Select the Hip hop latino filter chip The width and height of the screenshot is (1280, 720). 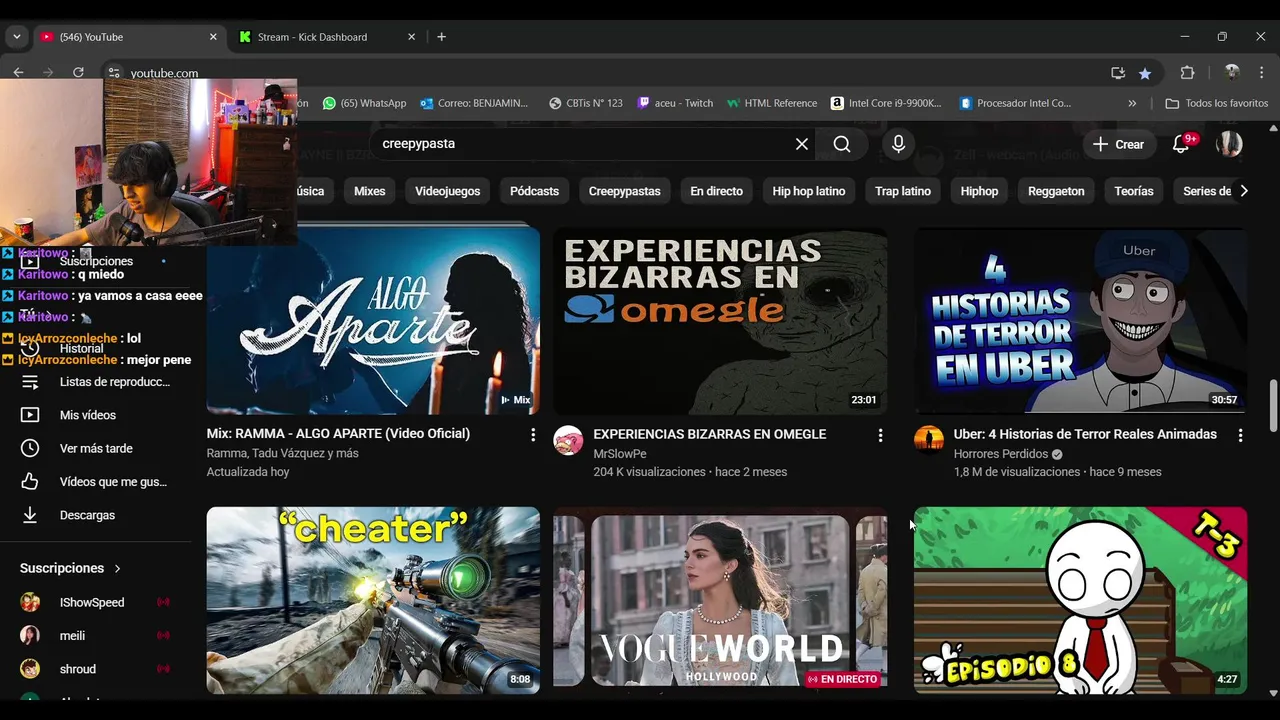click(x=808, y=191)
